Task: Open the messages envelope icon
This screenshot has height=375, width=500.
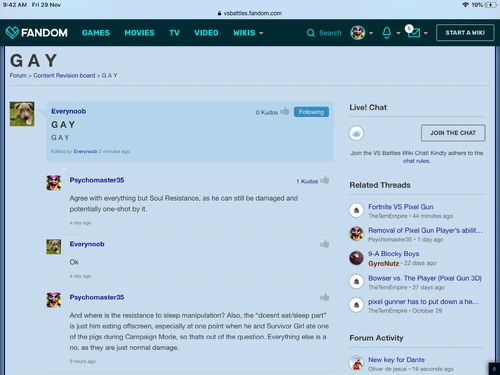Action: (413, 32)
